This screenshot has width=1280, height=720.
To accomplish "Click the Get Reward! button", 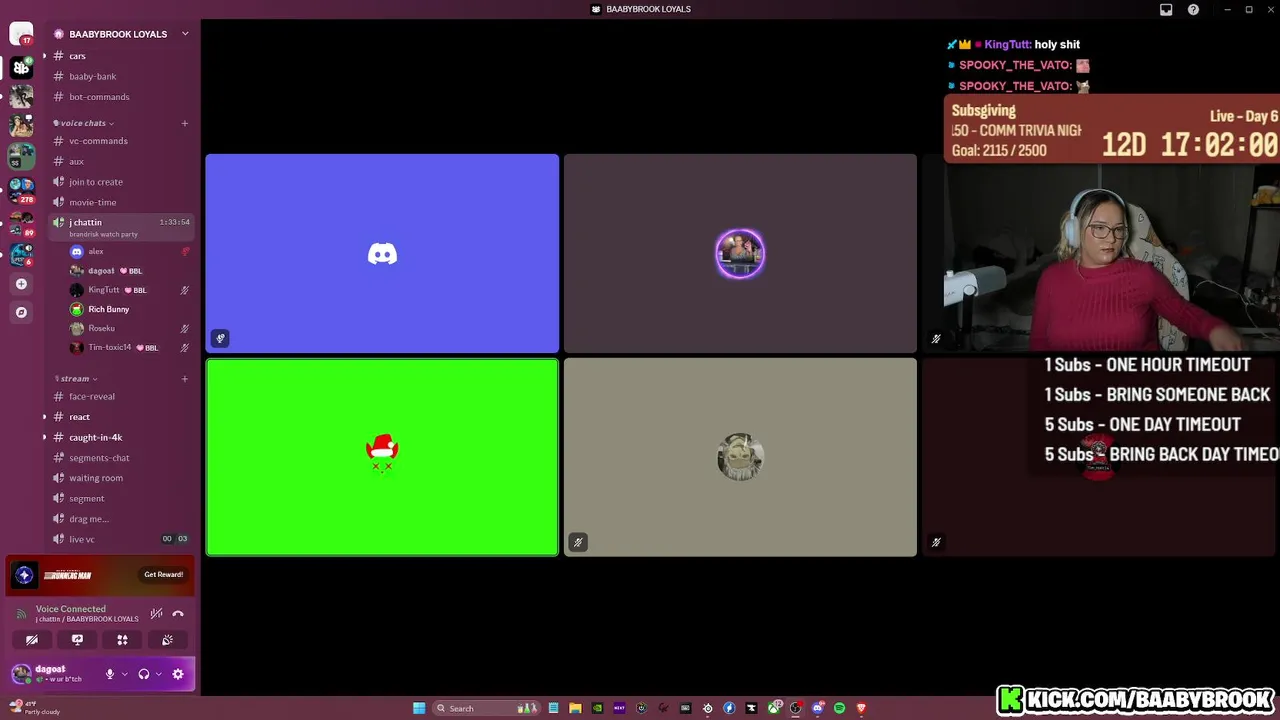I will point(163,575).
